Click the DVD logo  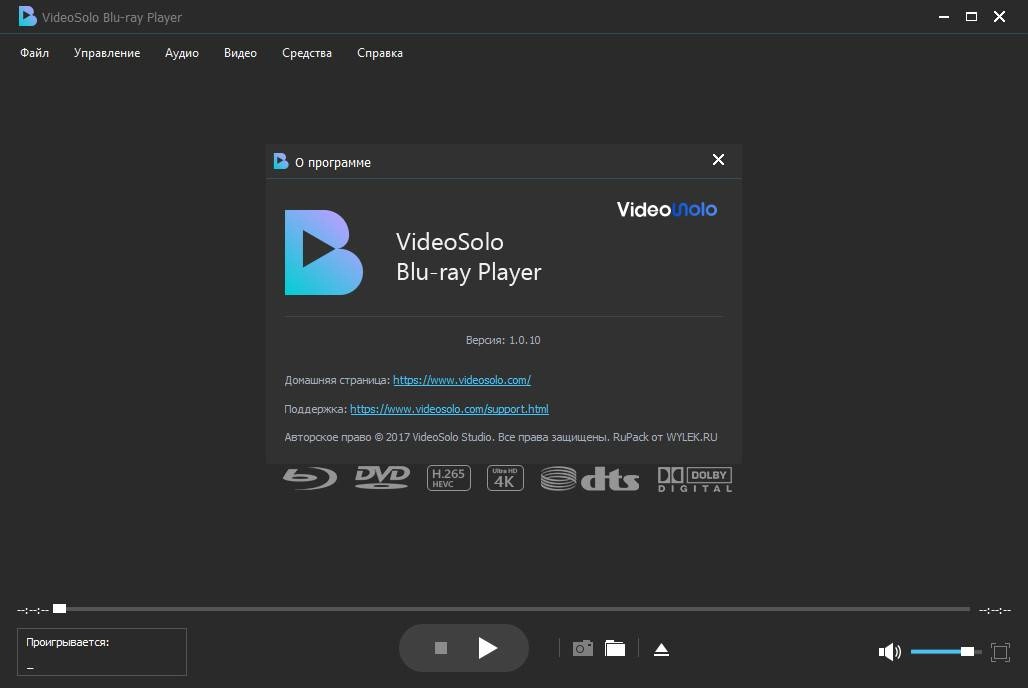point(382,477)
